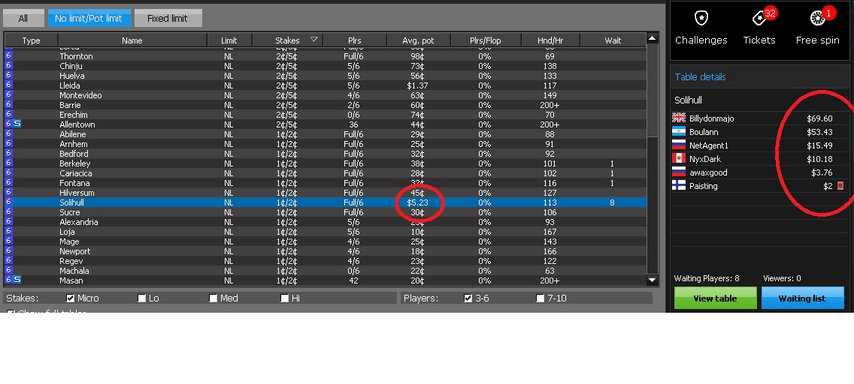Click the speed table icon on Allentown row
Viewport: 854px width, 384px height.
[17, 124]
